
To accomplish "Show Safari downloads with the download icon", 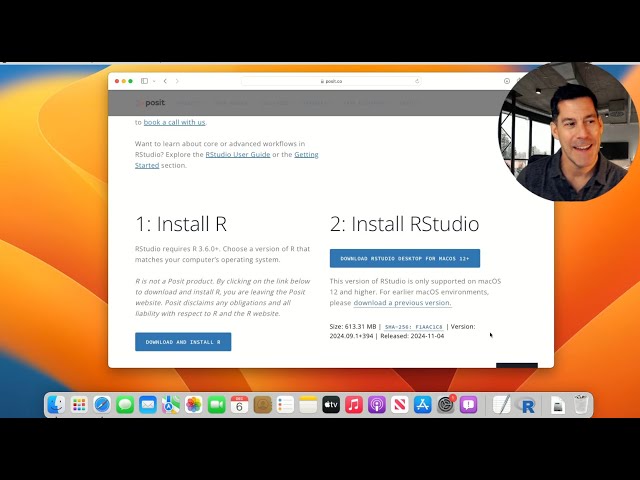I will coord(507,81).
